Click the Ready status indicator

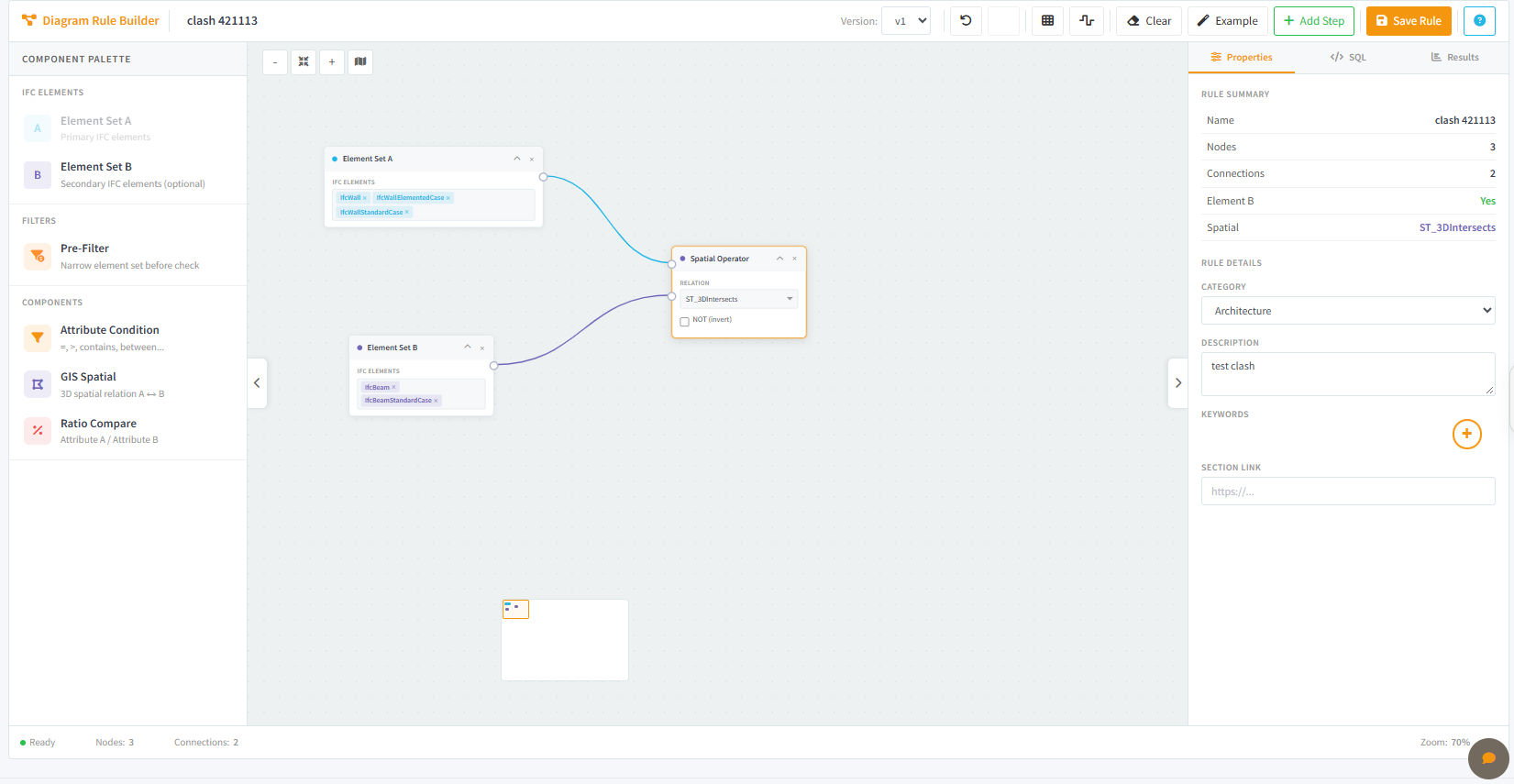point(38,743)
